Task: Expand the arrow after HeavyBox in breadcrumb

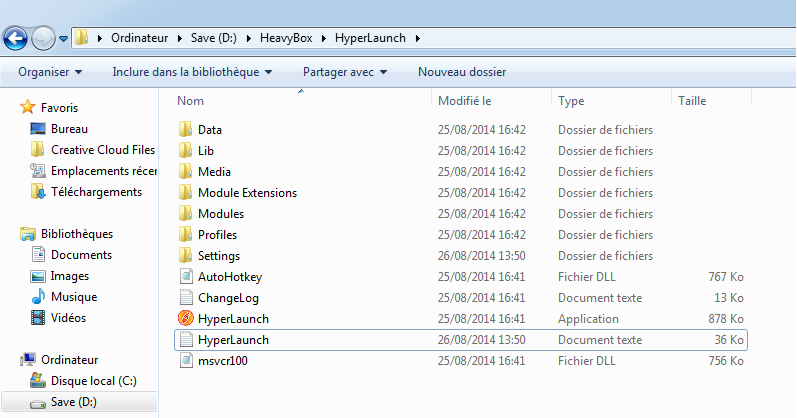Action: point(324,39)
